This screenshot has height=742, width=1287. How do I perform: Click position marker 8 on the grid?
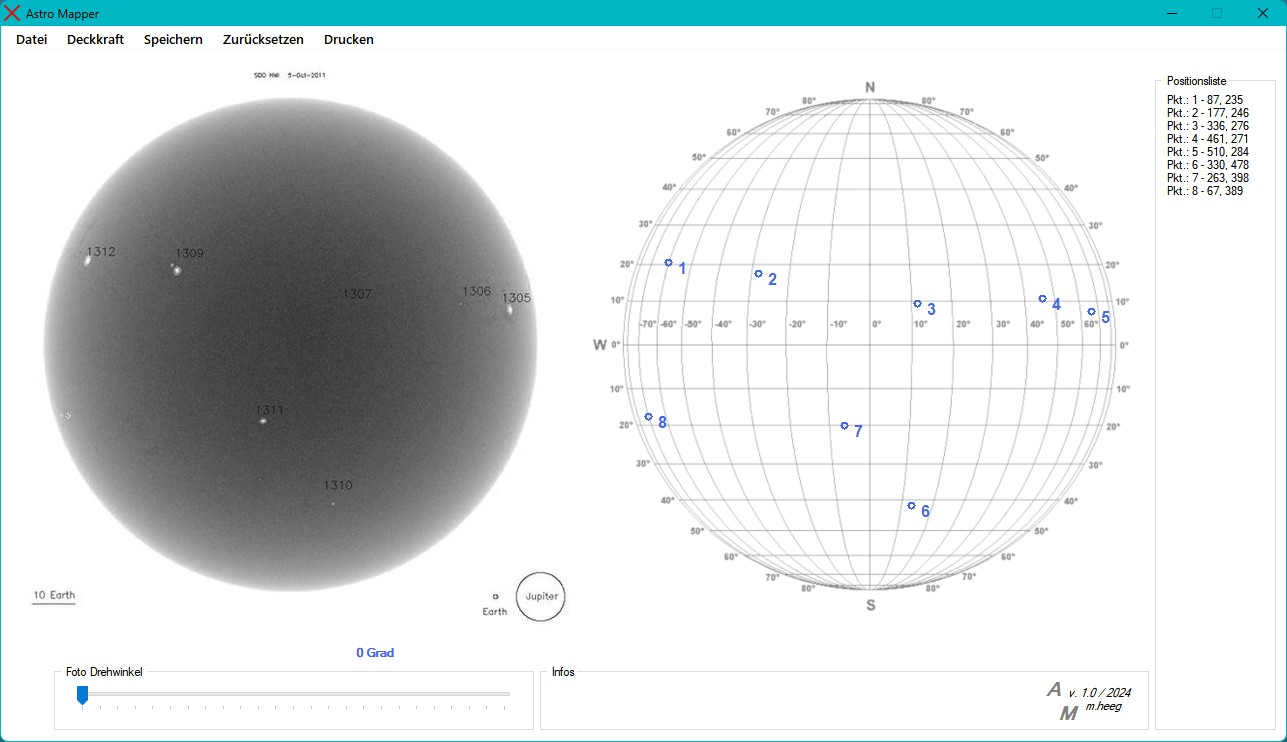[648, 417]
